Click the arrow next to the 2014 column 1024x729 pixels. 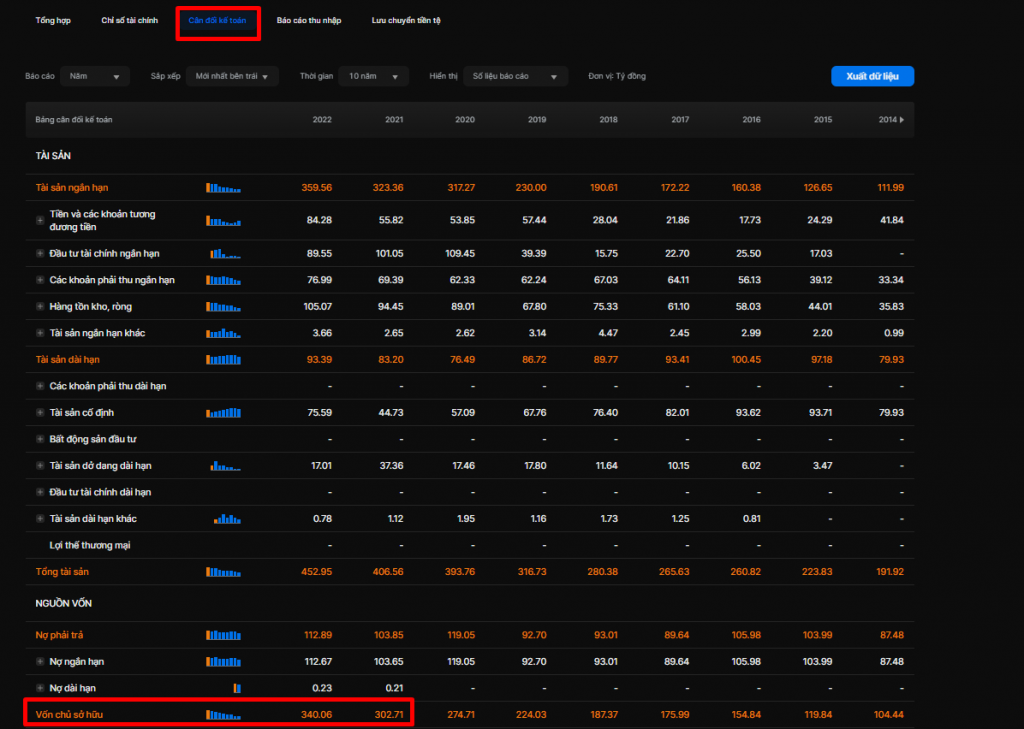pos(902,120)
